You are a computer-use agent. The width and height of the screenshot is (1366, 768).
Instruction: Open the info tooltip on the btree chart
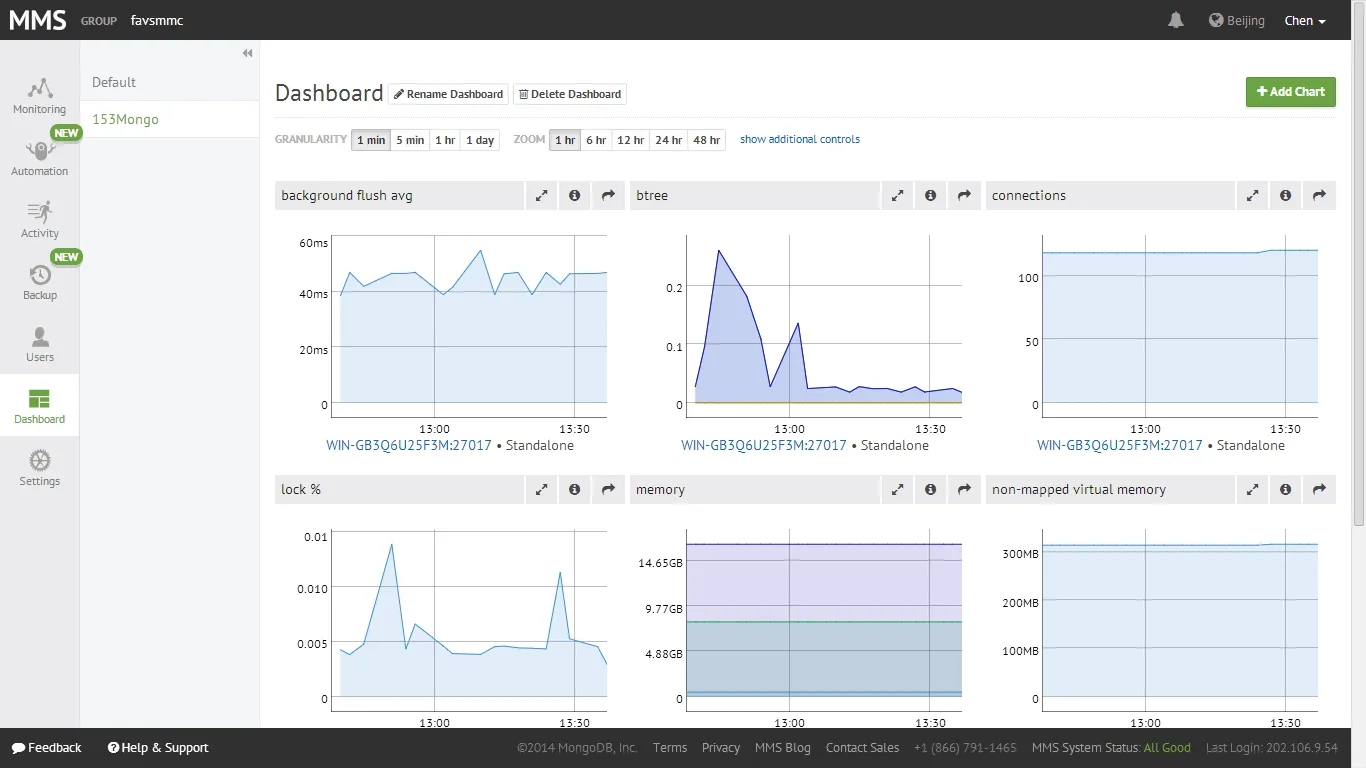coord(930,195)
